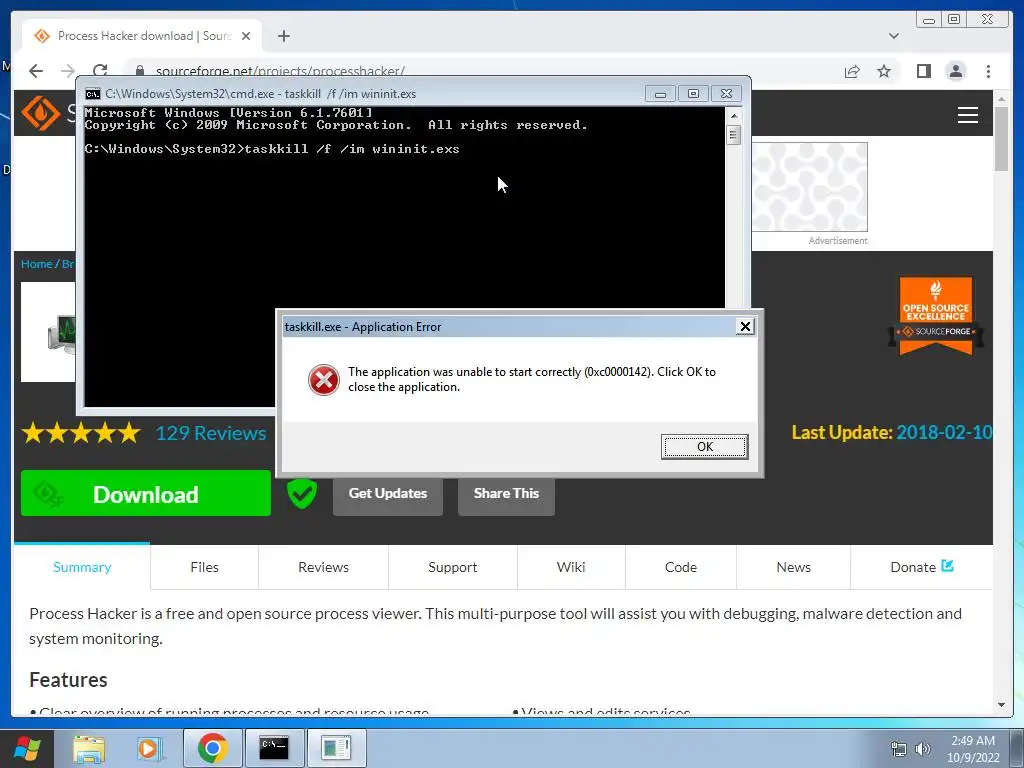Click OK in the taskkill Application Error dialog
The width and height of the screenshot is (1024, 768).
704,447
